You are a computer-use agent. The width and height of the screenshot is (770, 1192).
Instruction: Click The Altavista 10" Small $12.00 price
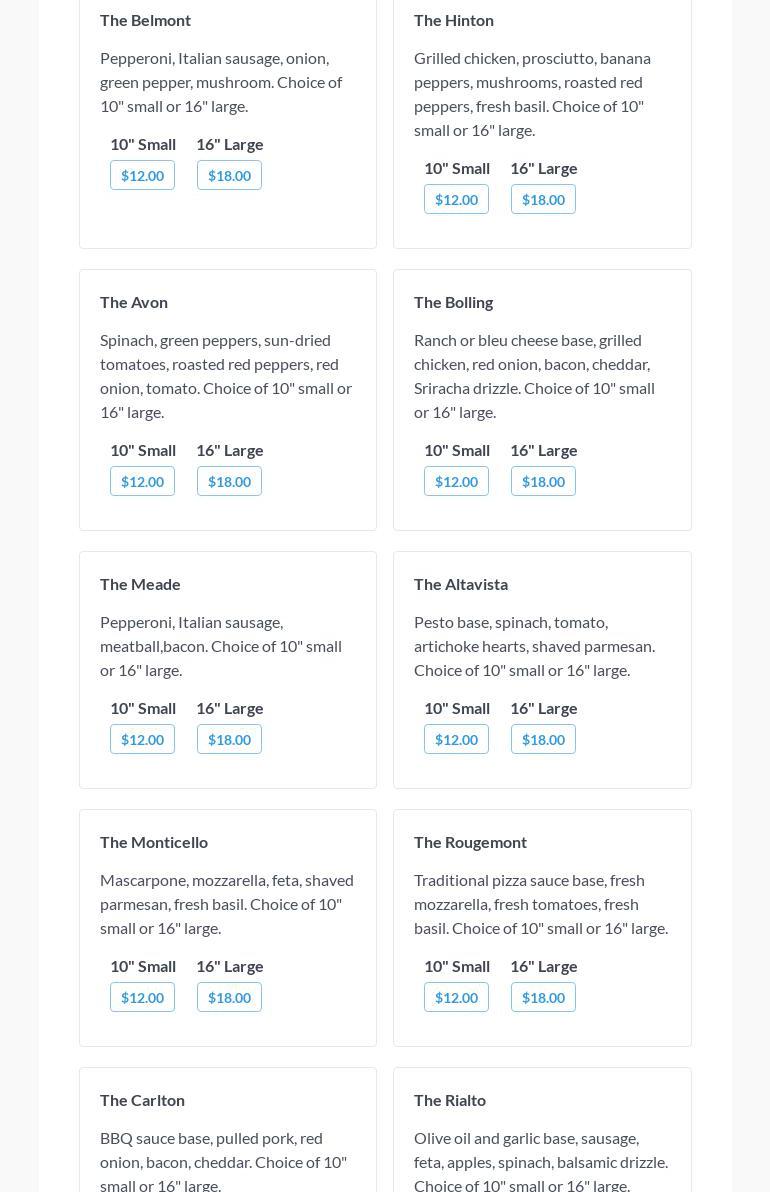pyautogui.click(x=456, y=740)
